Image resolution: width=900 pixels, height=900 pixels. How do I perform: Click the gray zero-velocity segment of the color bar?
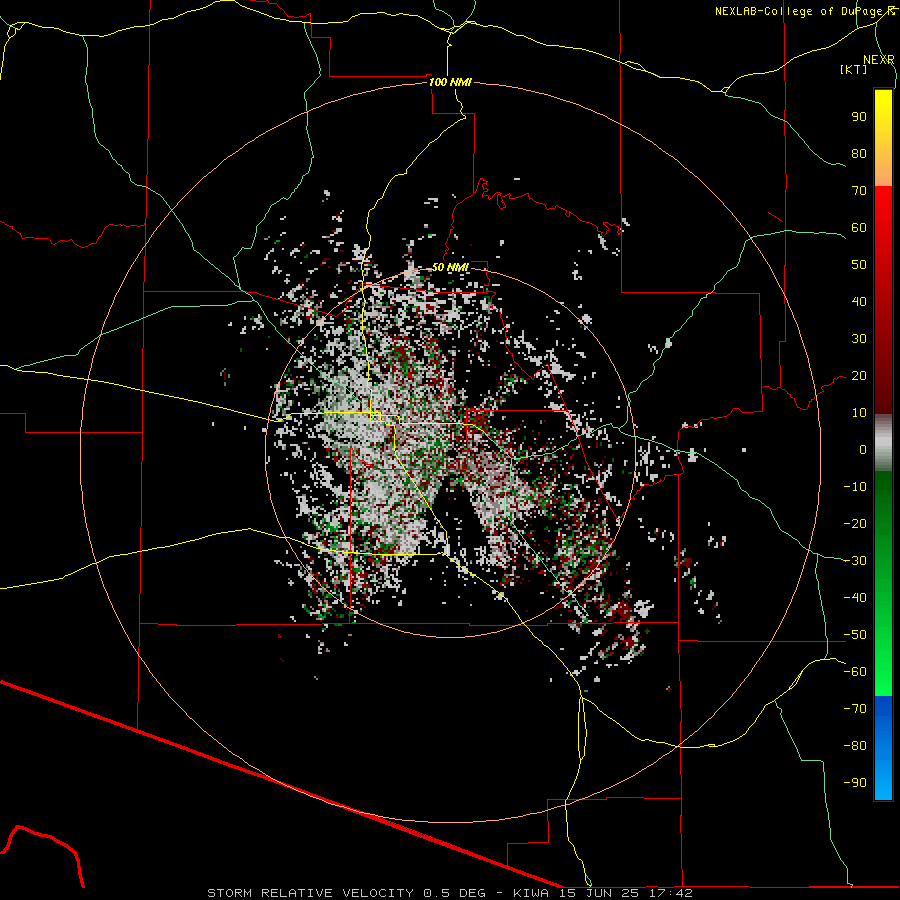[883, 442]
